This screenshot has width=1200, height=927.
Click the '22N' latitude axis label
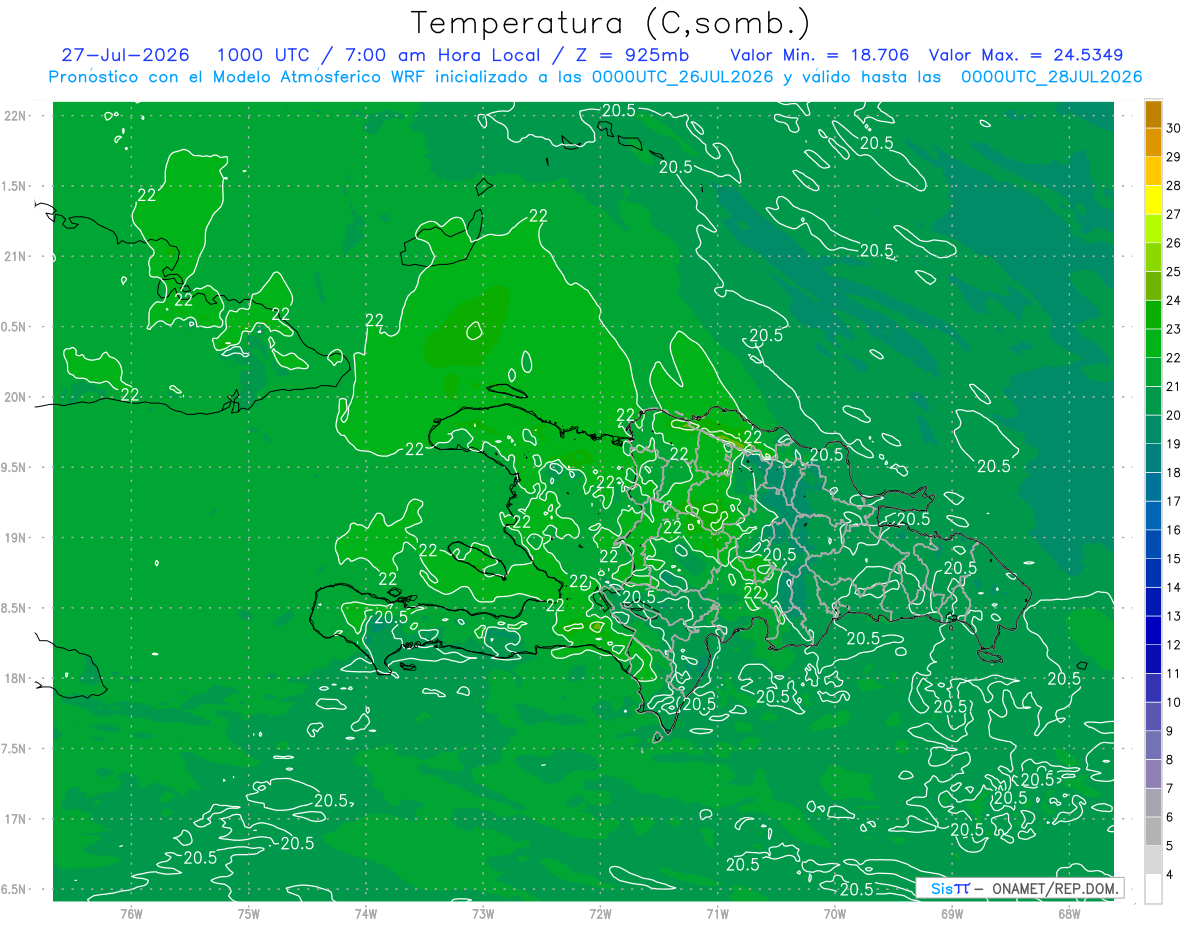pos(16,116)
